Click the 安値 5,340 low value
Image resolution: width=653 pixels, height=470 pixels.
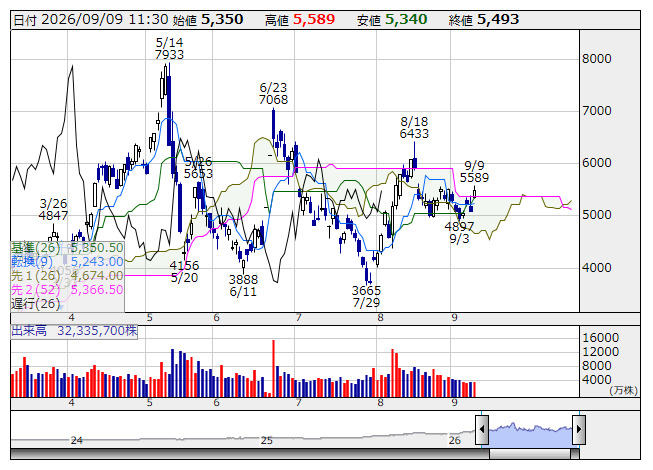coord(392,20)
